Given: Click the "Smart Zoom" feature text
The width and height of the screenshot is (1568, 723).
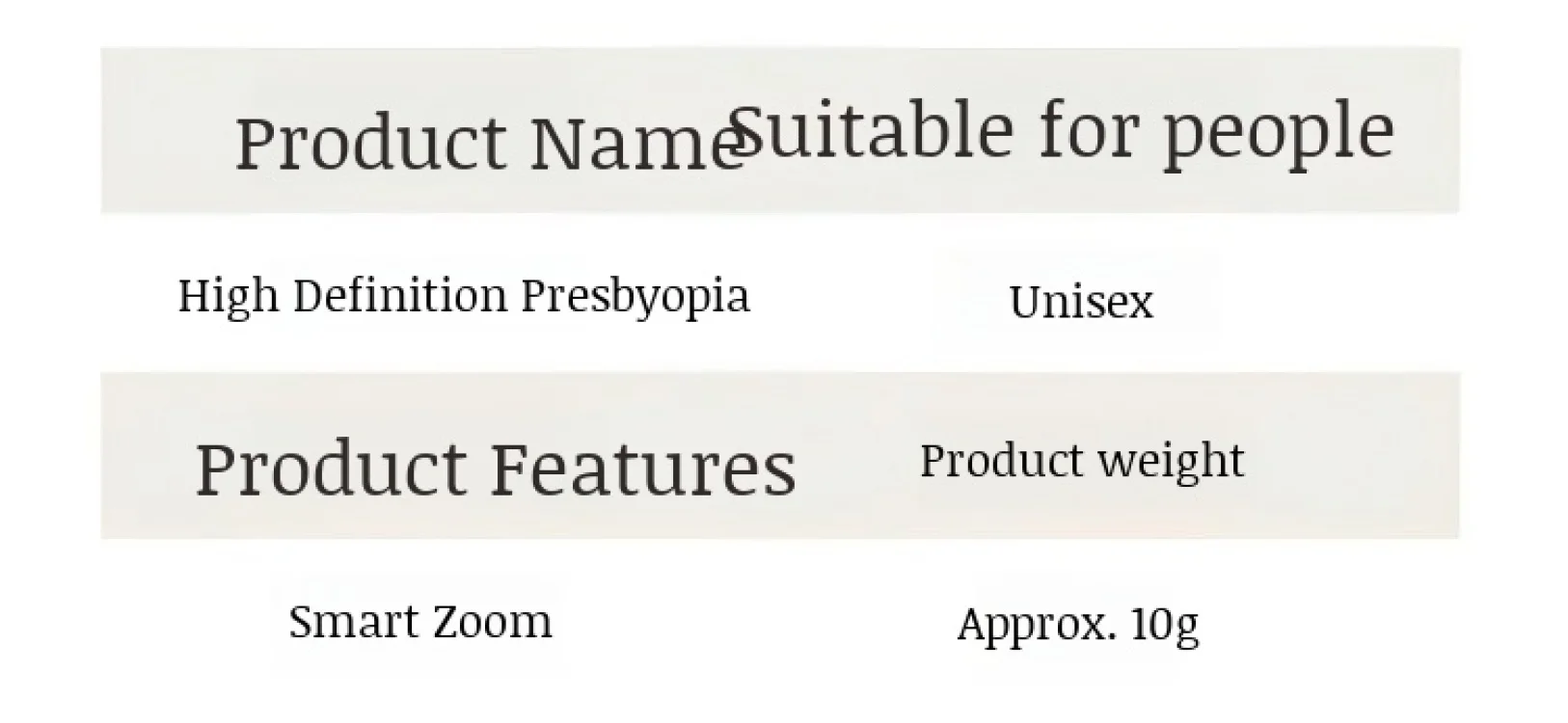Looking at the screenshot, I should 420,622.
